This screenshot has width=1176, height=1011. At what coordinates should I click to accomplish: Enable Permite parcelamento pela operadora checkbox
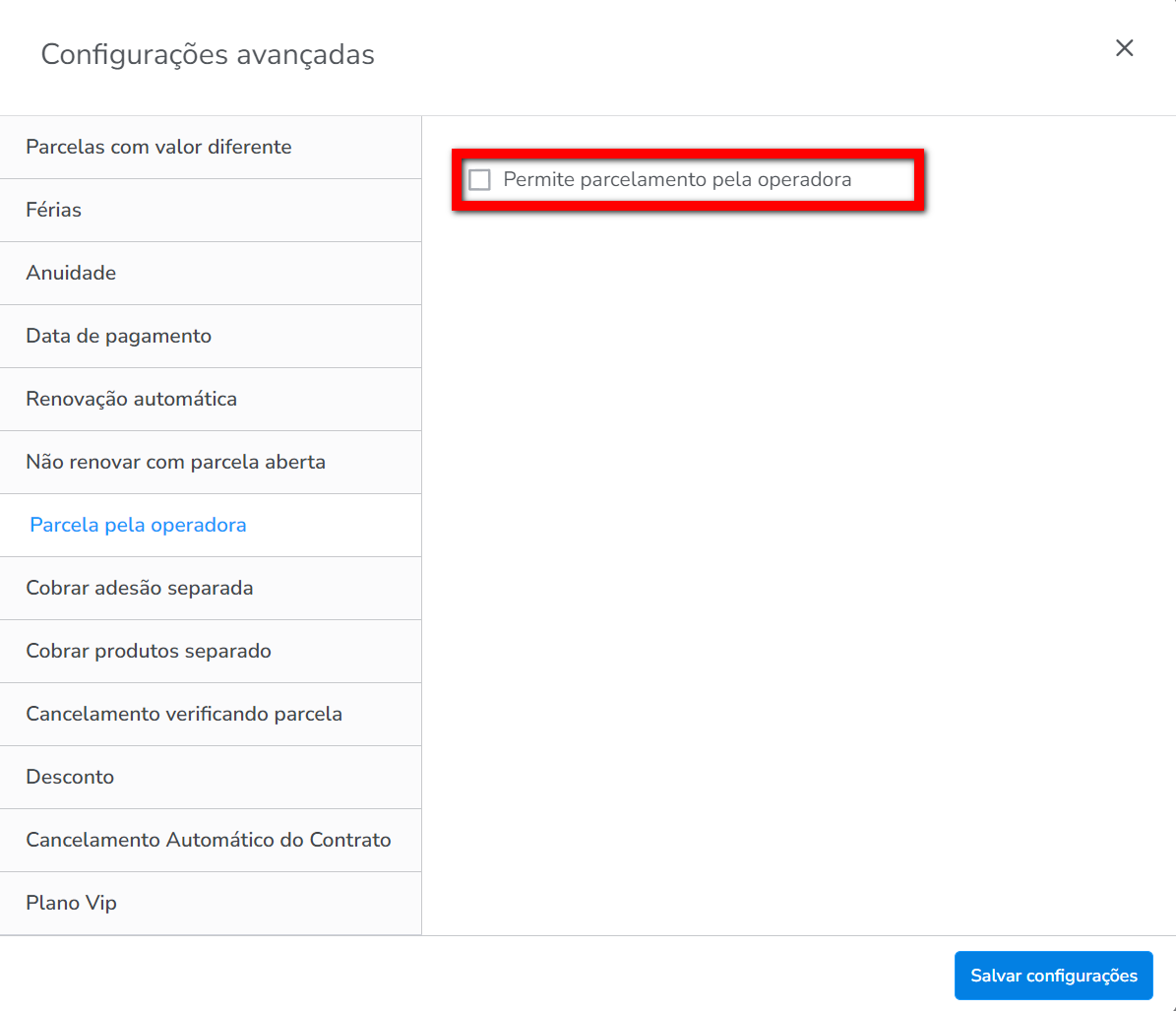pyautogui.click(x=479, y=180)
